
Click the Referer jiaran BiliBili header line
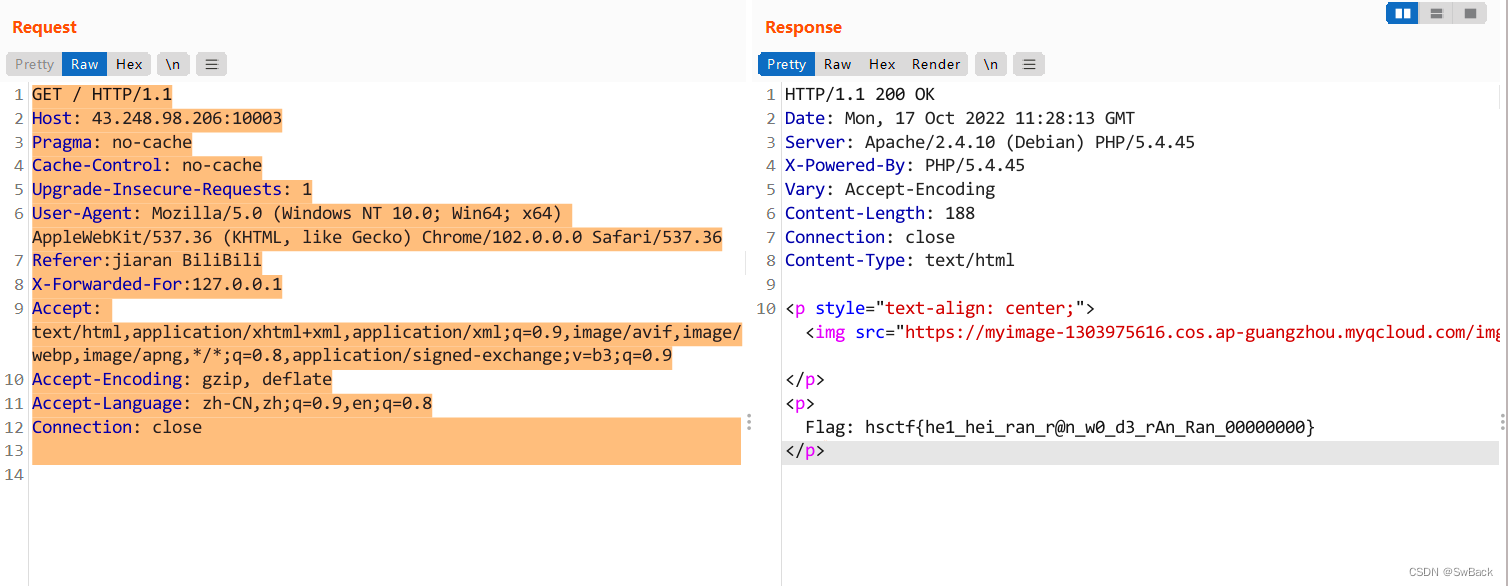147,261
